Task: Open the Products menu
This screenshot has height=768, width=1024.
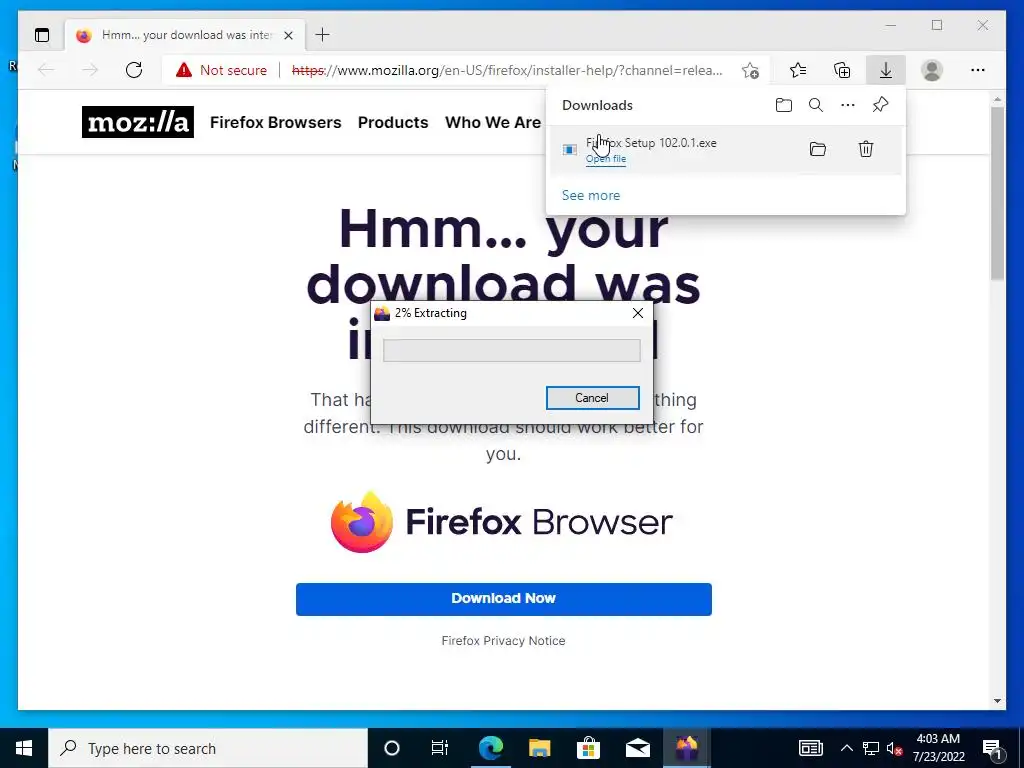Action: coord(393,122)
